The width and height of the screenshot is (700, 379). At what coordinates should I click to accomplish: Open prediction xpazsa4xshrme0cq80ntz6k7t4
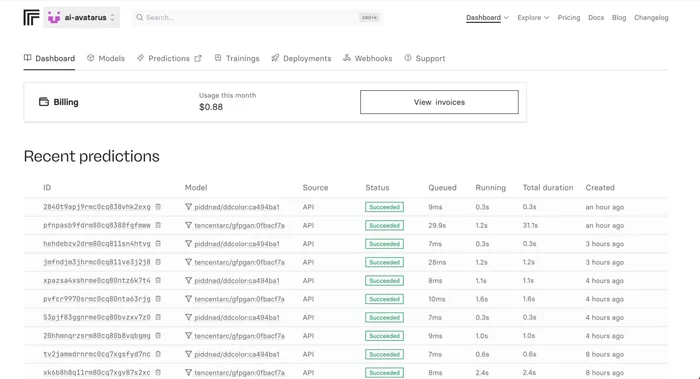point(96,280)
